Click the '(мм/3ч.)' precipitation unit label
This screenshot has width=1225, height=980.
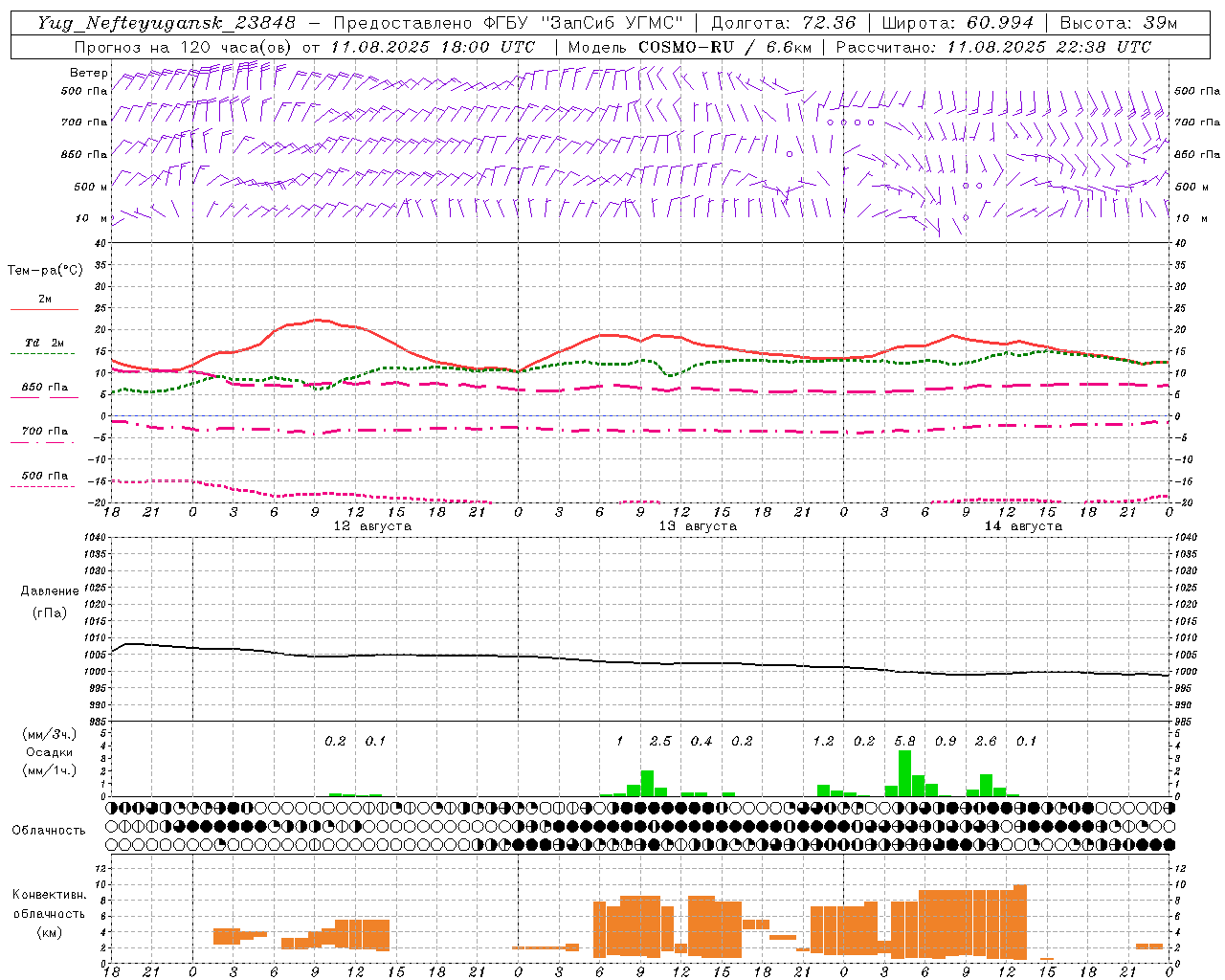pos(50,734)
